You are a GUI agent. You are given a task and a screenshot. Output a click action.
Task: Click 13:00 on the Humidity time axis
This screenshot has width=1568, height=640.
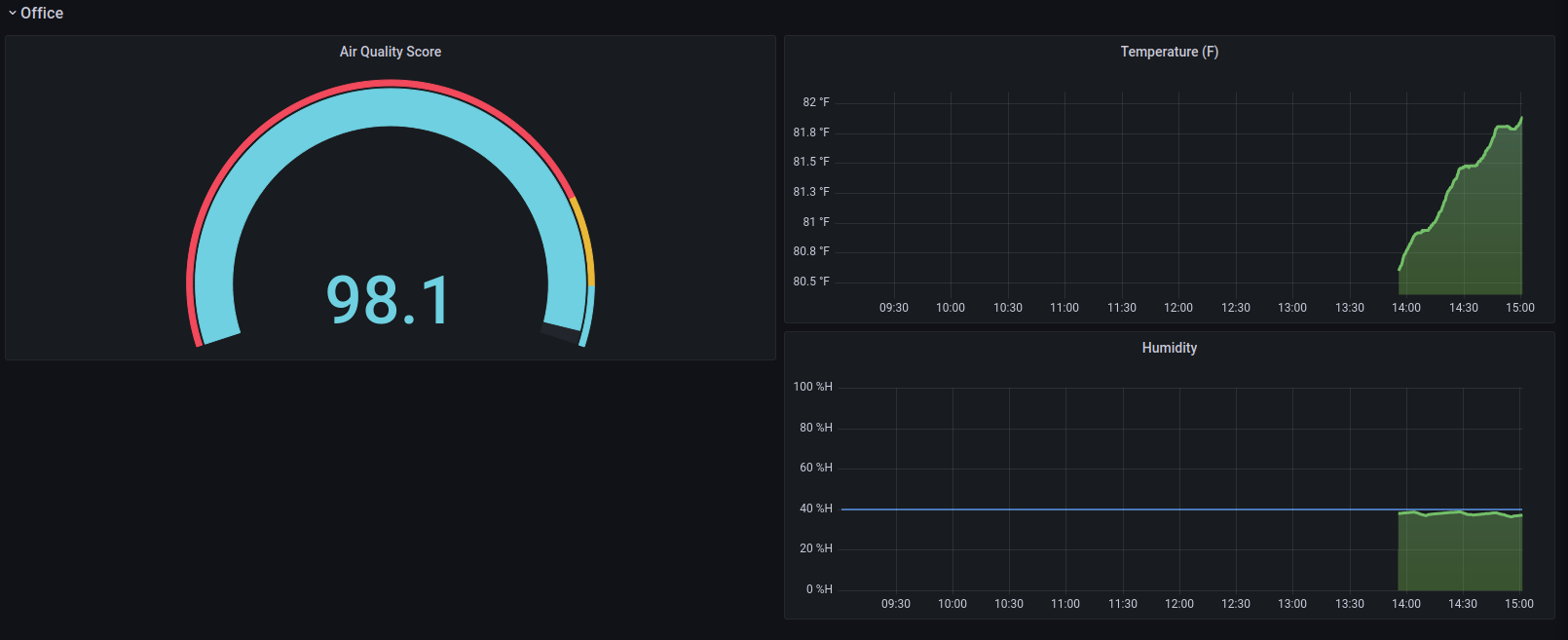tap(1292, 604)
